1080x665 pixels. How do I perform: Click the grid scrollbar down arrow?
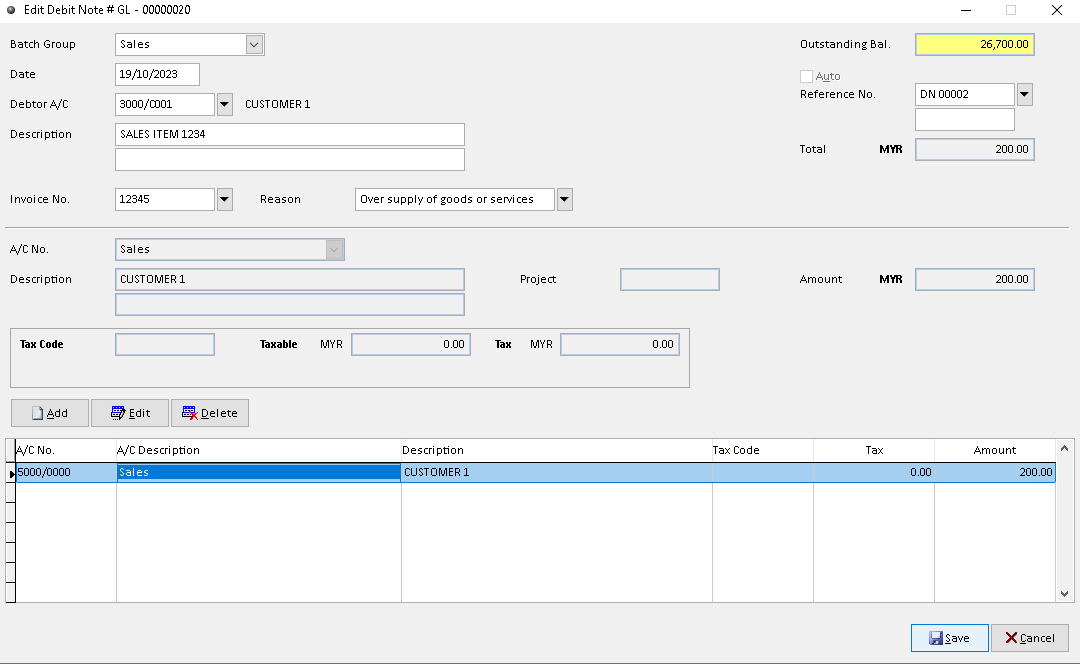tap(1064, 594)
